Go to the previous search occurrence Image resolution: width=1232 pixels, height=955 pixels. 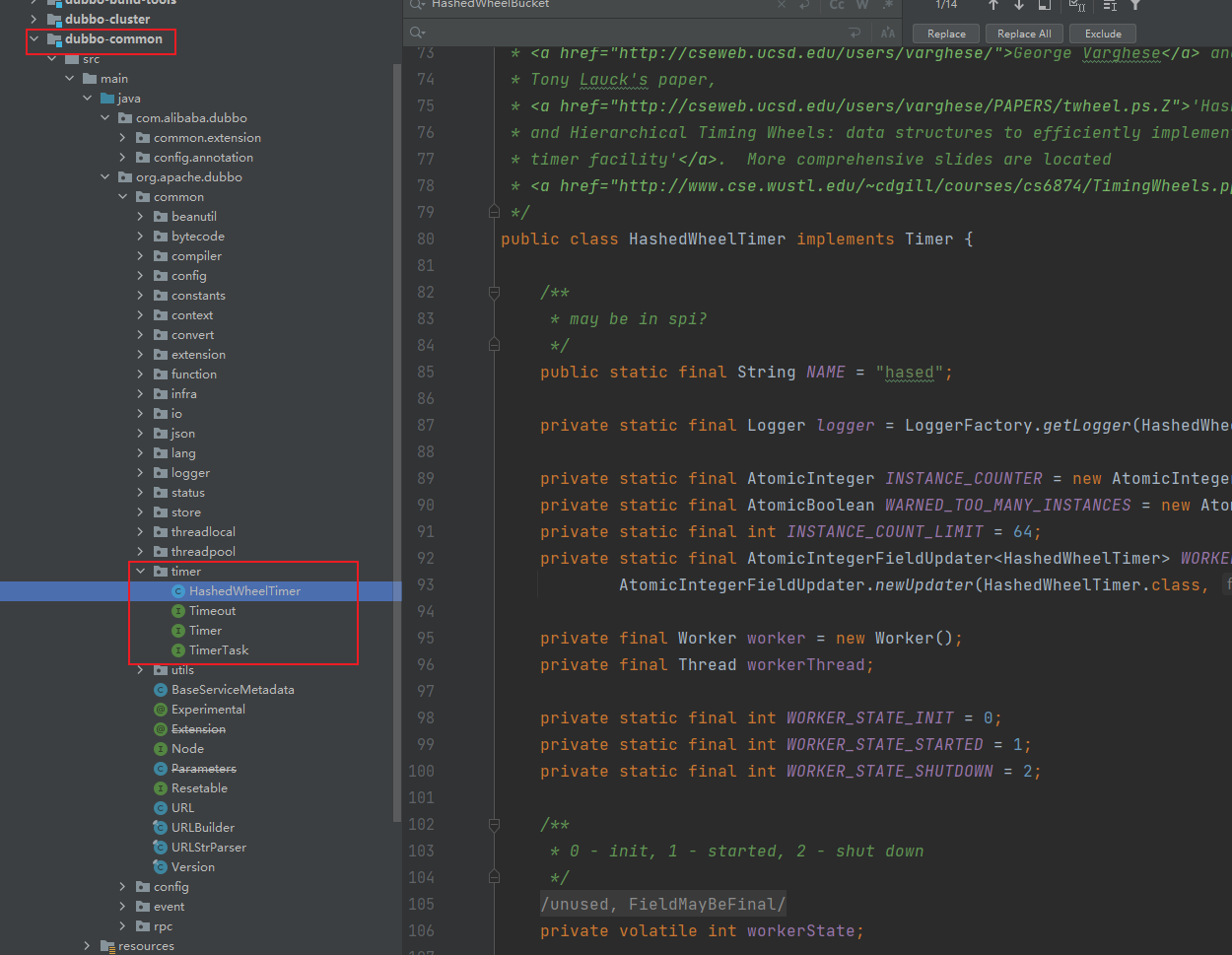pos(993,5)
